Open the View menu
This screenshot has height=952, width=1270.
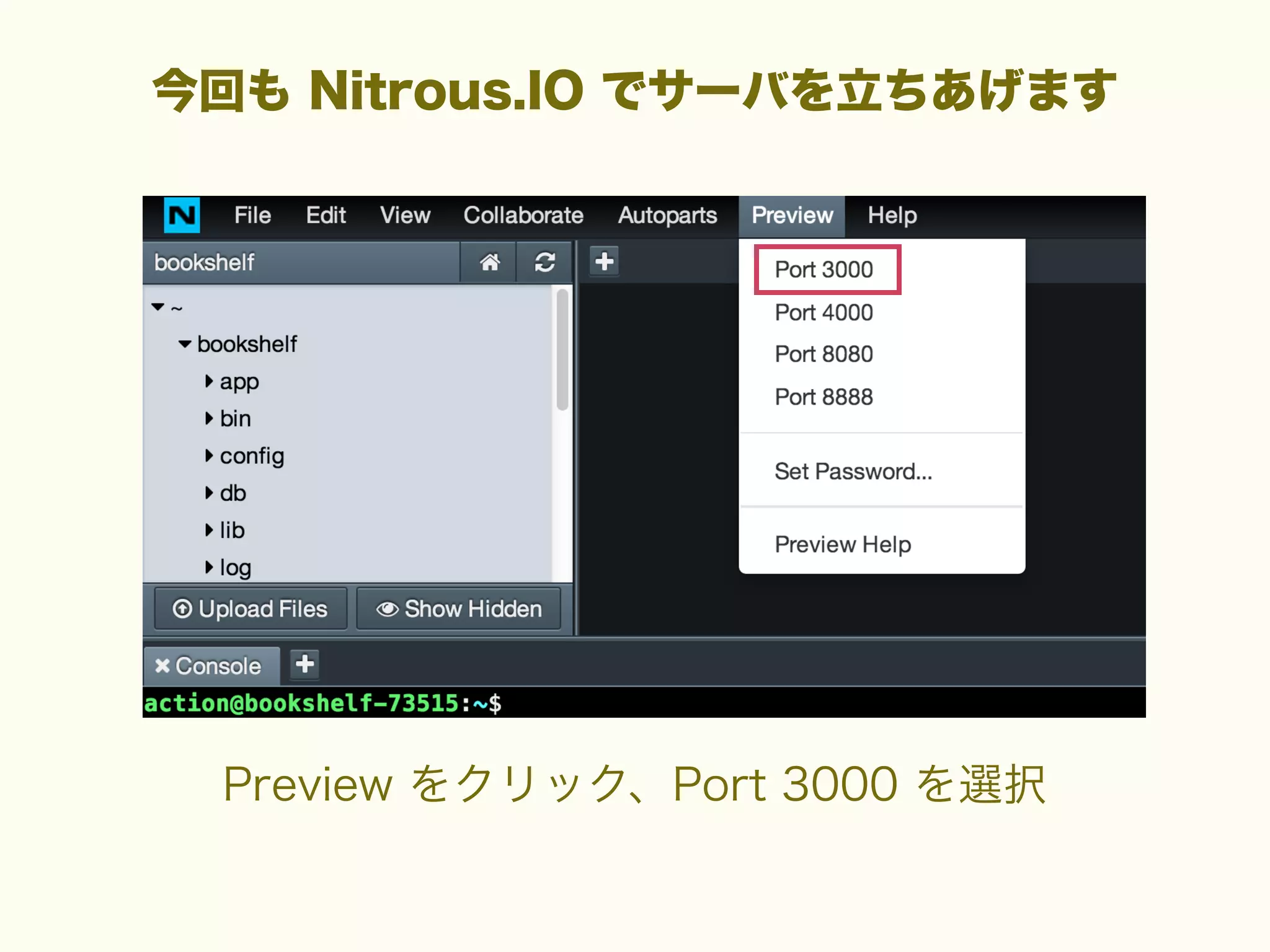405,215
